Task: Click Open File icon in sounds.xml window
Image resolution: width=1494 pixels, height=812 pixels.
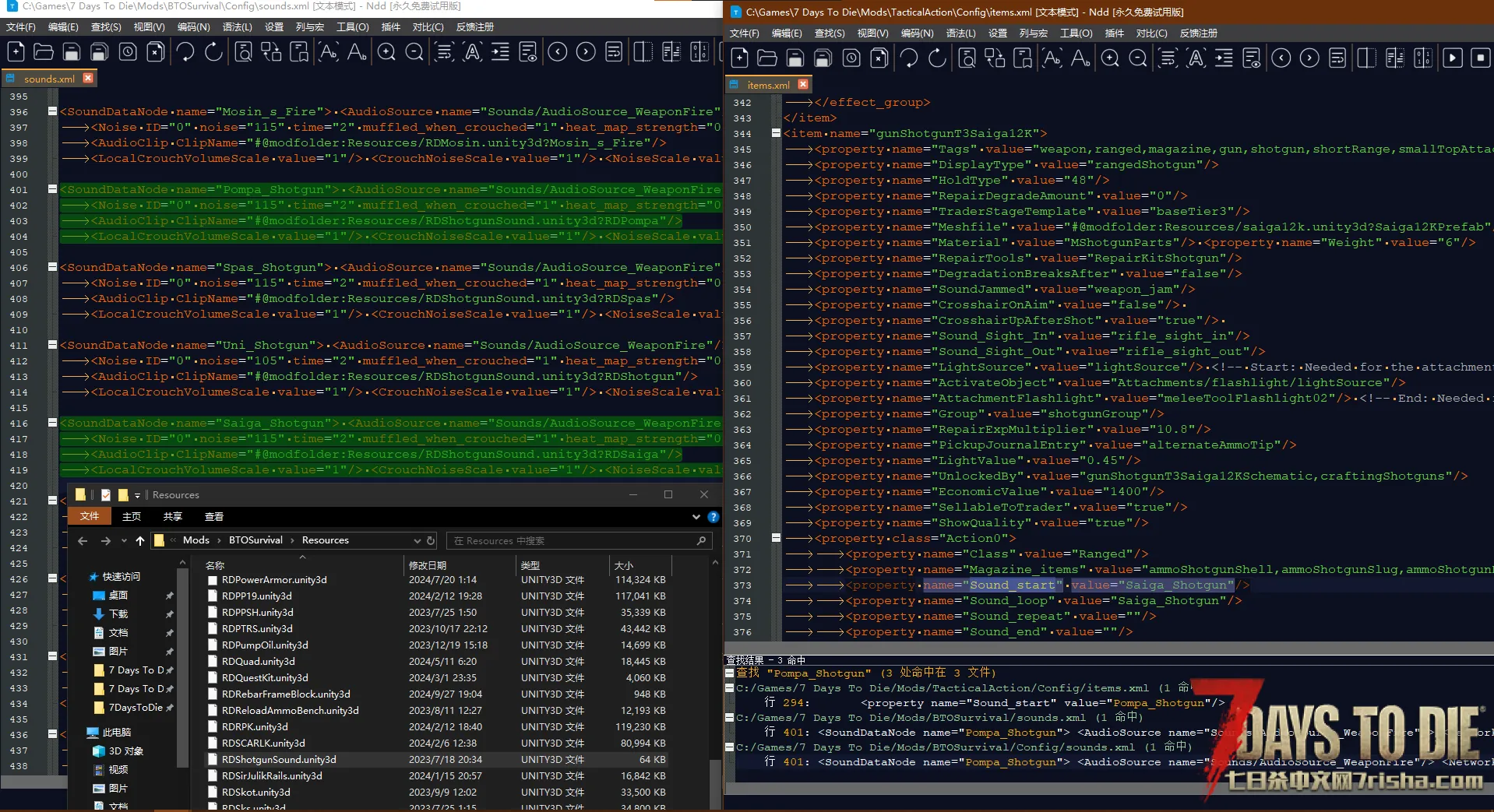Action: coord(44,52)
